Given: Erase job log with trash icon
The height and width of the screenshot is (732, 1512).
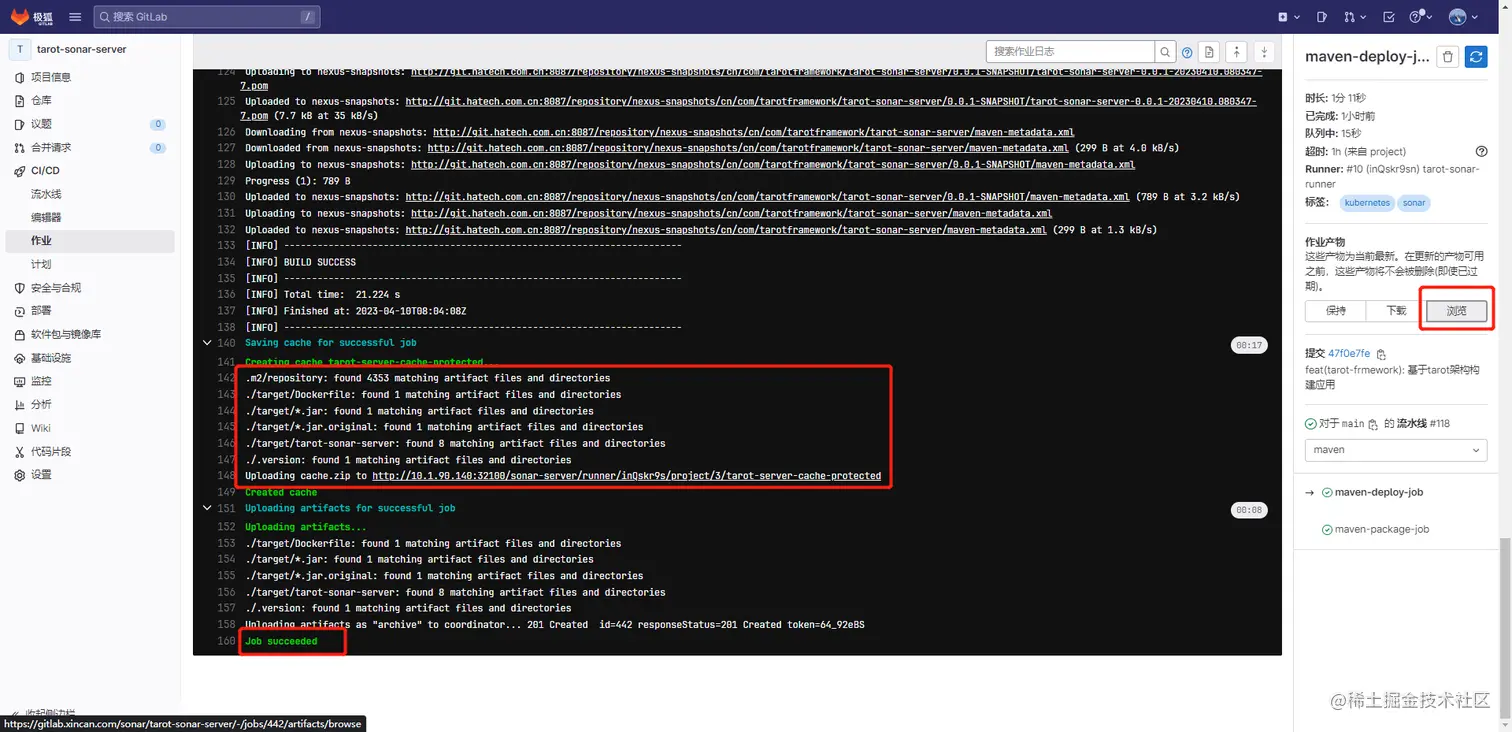Looking at the screenshot, I should point(1447,58).
